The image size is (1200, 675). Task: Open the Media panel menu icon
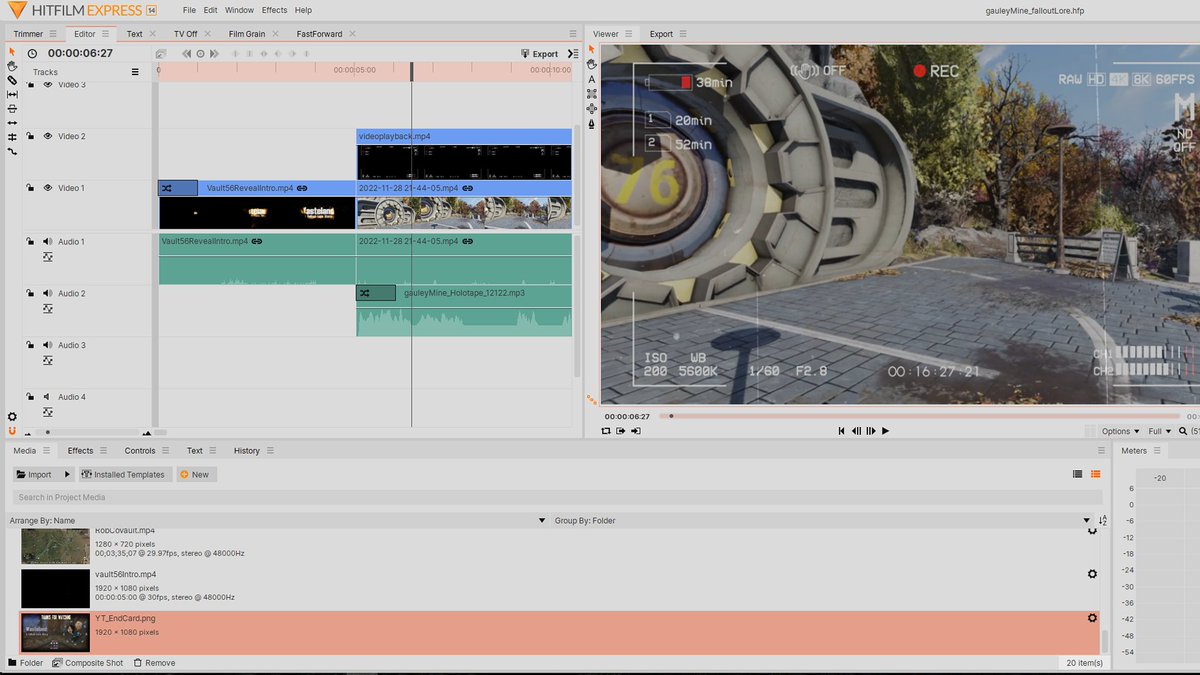pos(45,450)
